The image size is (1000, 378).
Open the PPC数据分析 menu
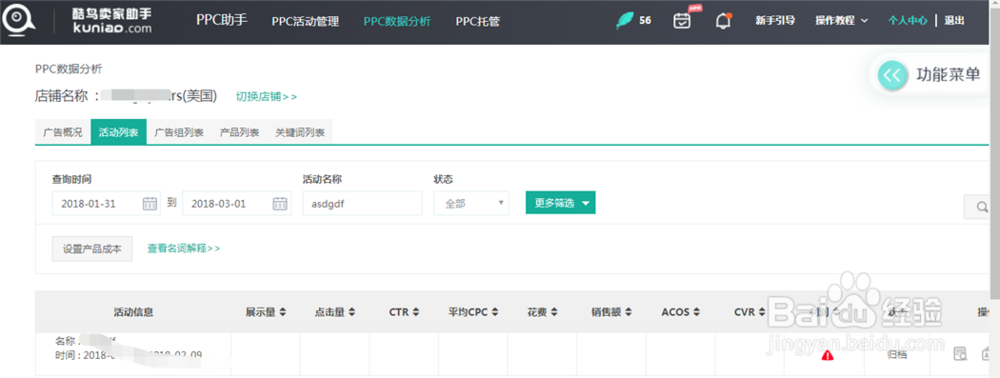click(397, 21)
